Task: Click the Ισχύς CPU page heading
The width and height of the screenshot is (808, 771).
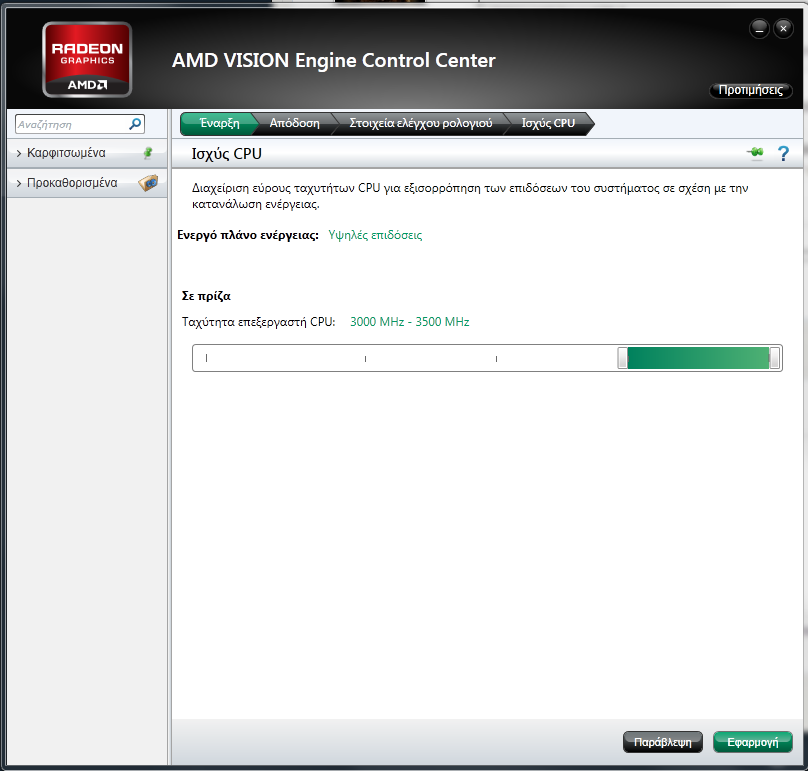Action: point(227,154)
